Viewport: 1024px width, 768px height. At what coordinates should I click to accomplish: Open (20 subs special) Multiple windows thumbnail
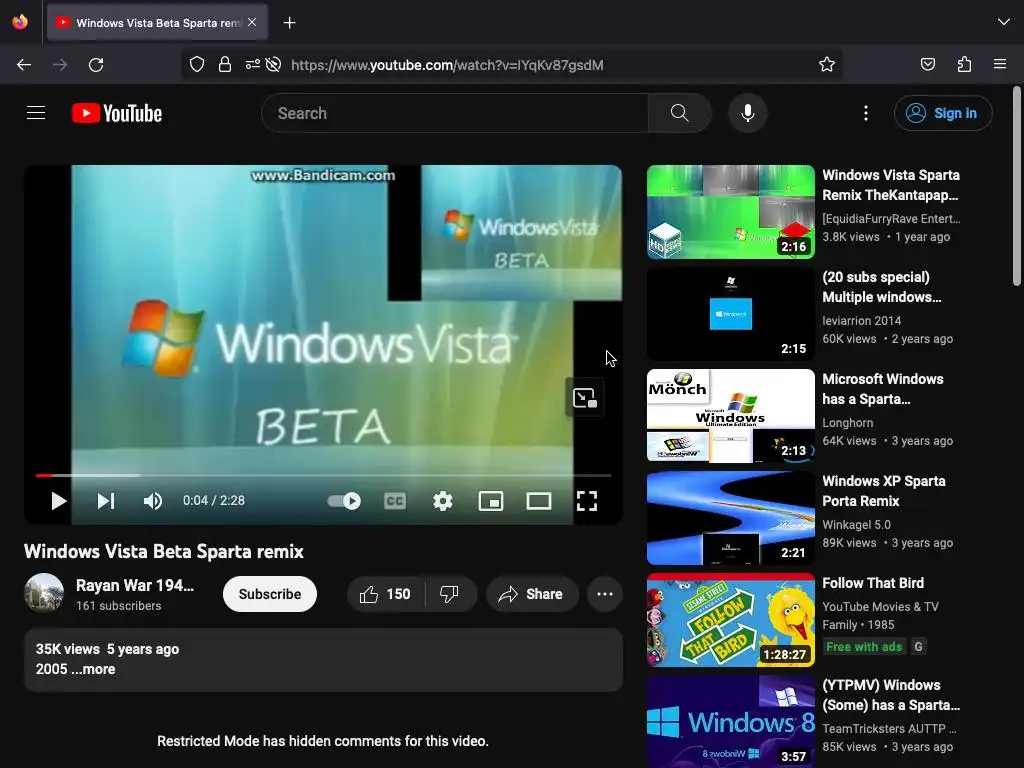731,313
